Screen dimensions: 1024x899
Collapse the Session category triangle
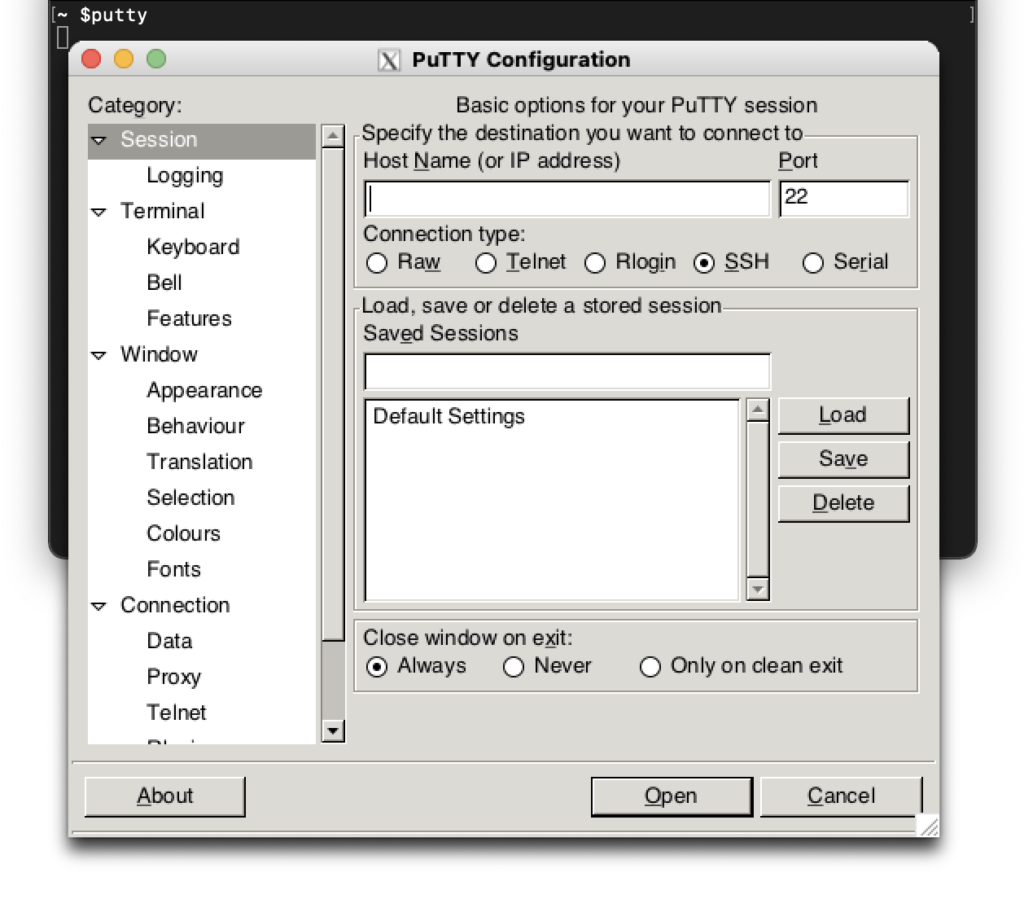click(x=99, y=140)
